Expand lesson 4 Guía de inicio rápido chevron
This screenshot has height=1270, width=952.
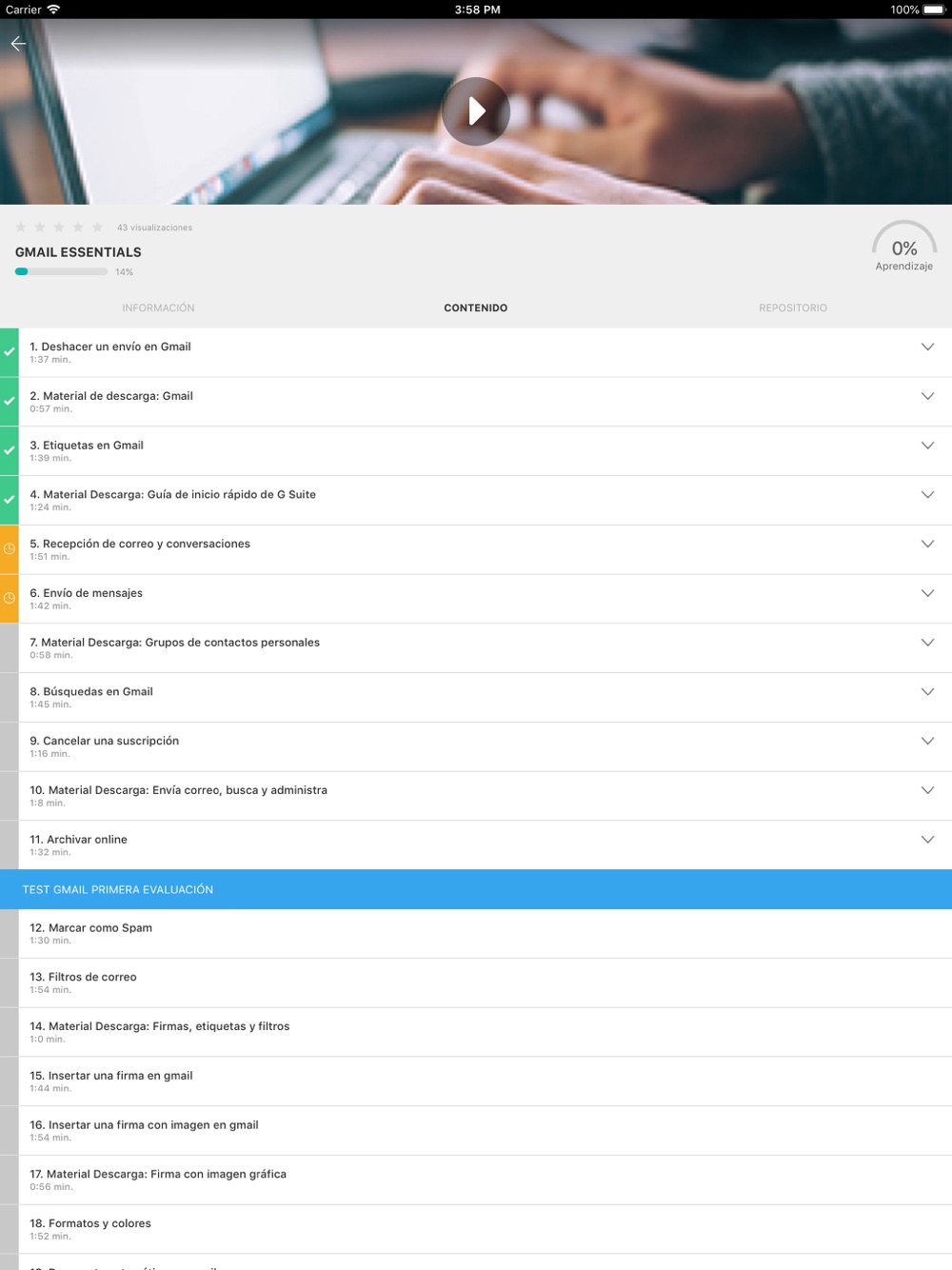coord(927,494)
